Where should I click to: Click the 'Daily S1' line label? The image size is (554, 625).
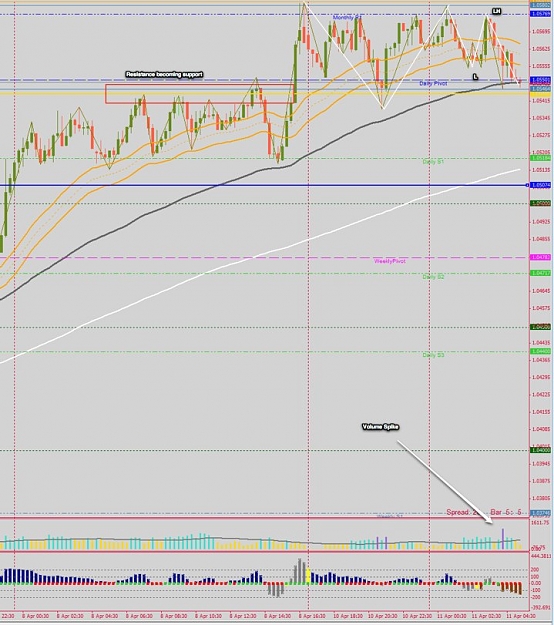coord(433,162)
